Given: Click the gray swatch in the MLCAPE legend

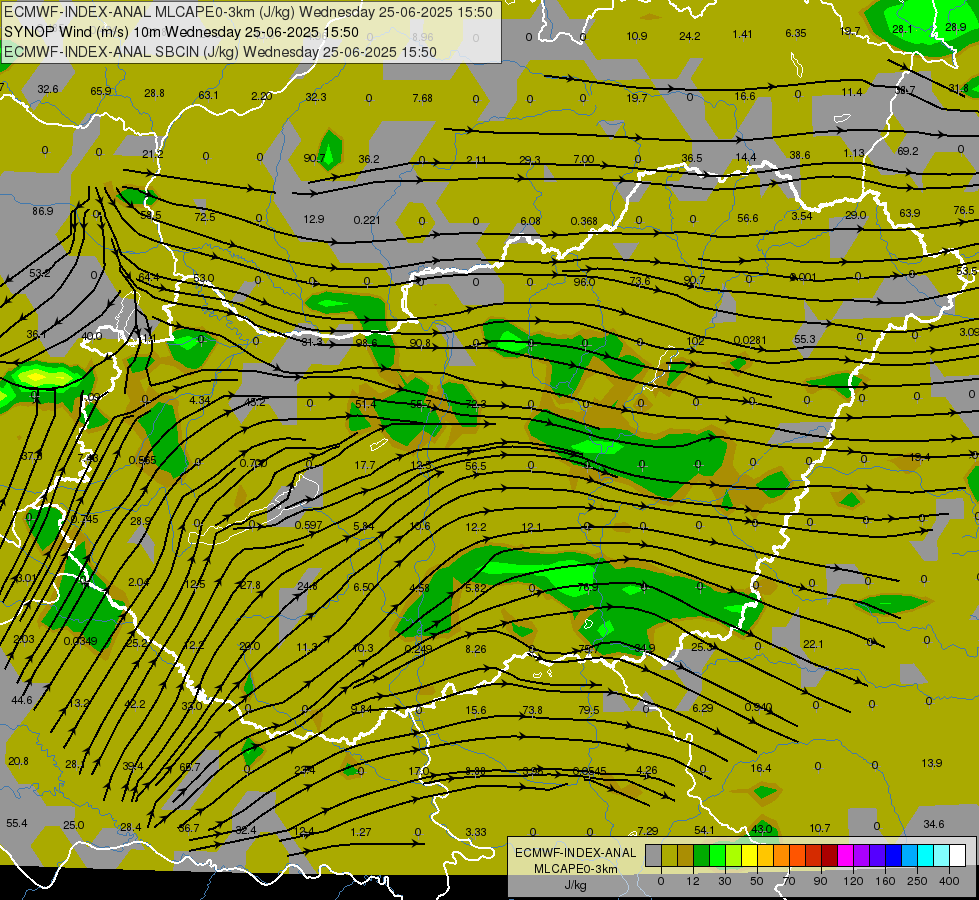Looking at the screenshot, I should click(x=654, y=855).
